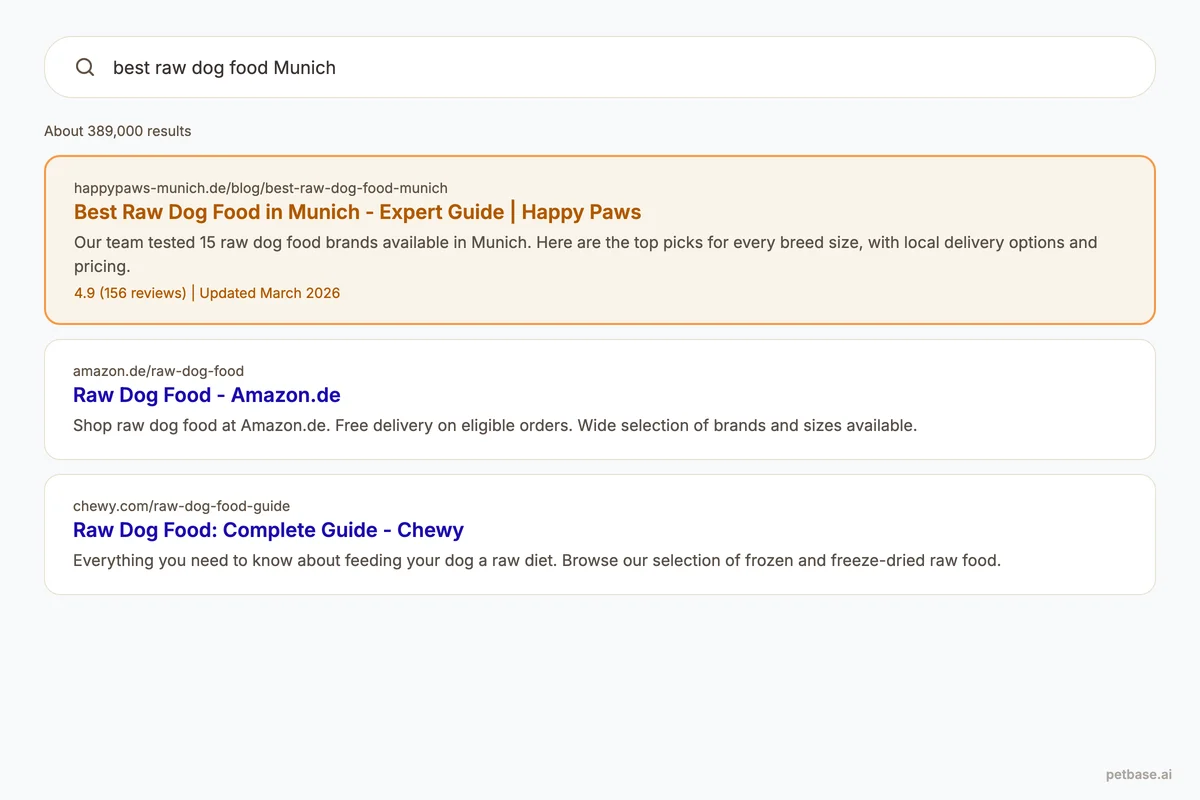Screen dimensions: 1200x800
Task: Open the Raw Dog Food Amazon.de result
Action: [x=206, y=395]
